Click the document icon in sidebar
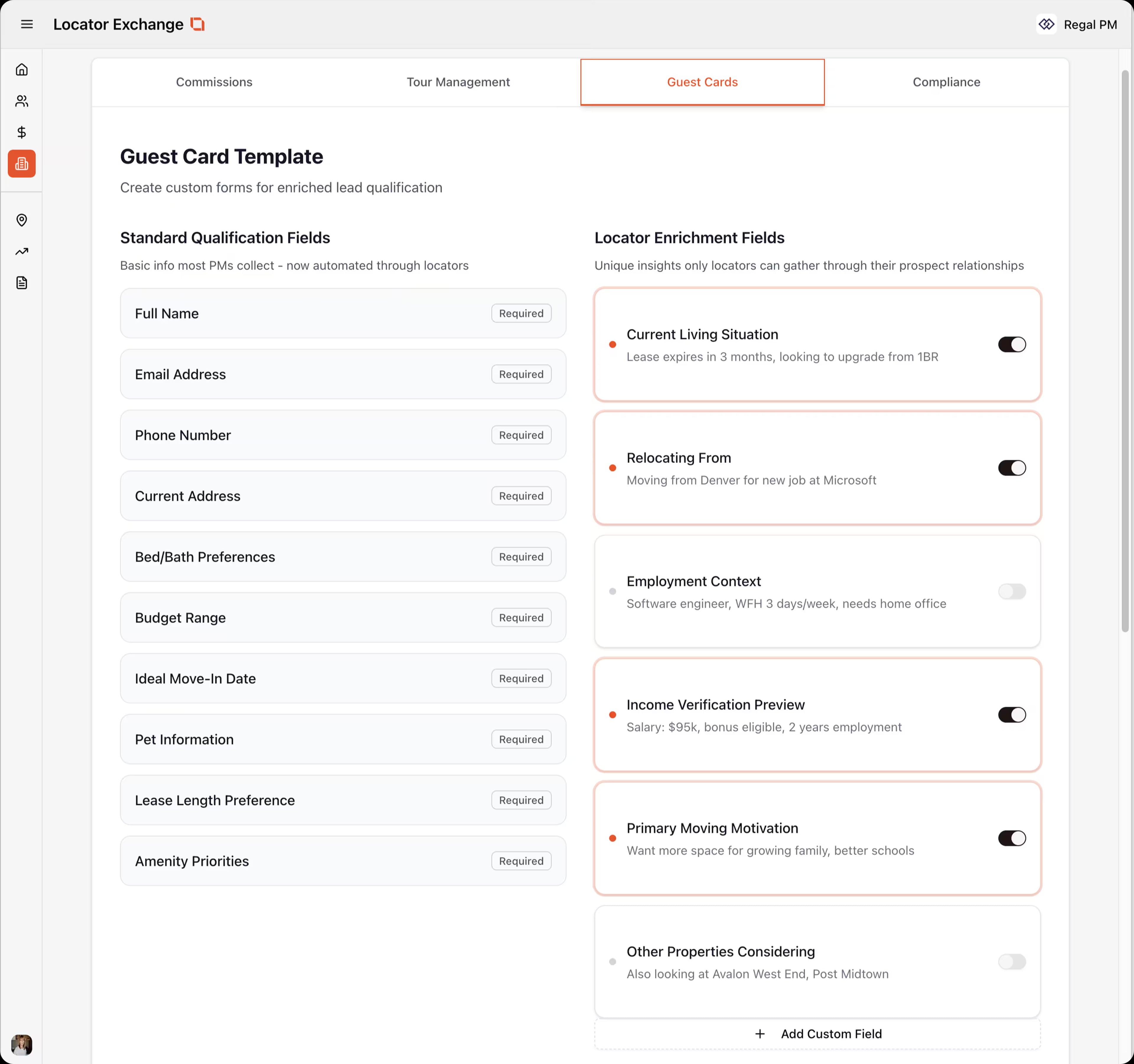This screenshot has height=1064, width=1134. pyautogui.click(x=22, y=283)
